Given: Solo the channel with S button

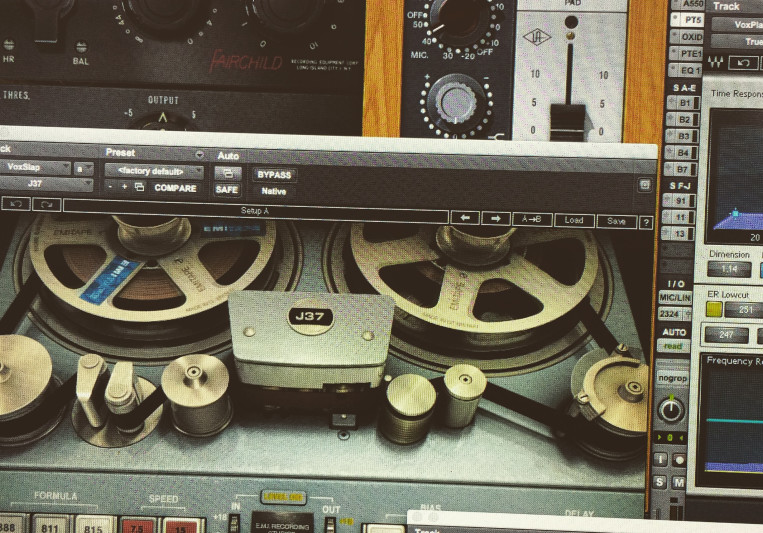Looking at the screenshot, I should point(659,482).
